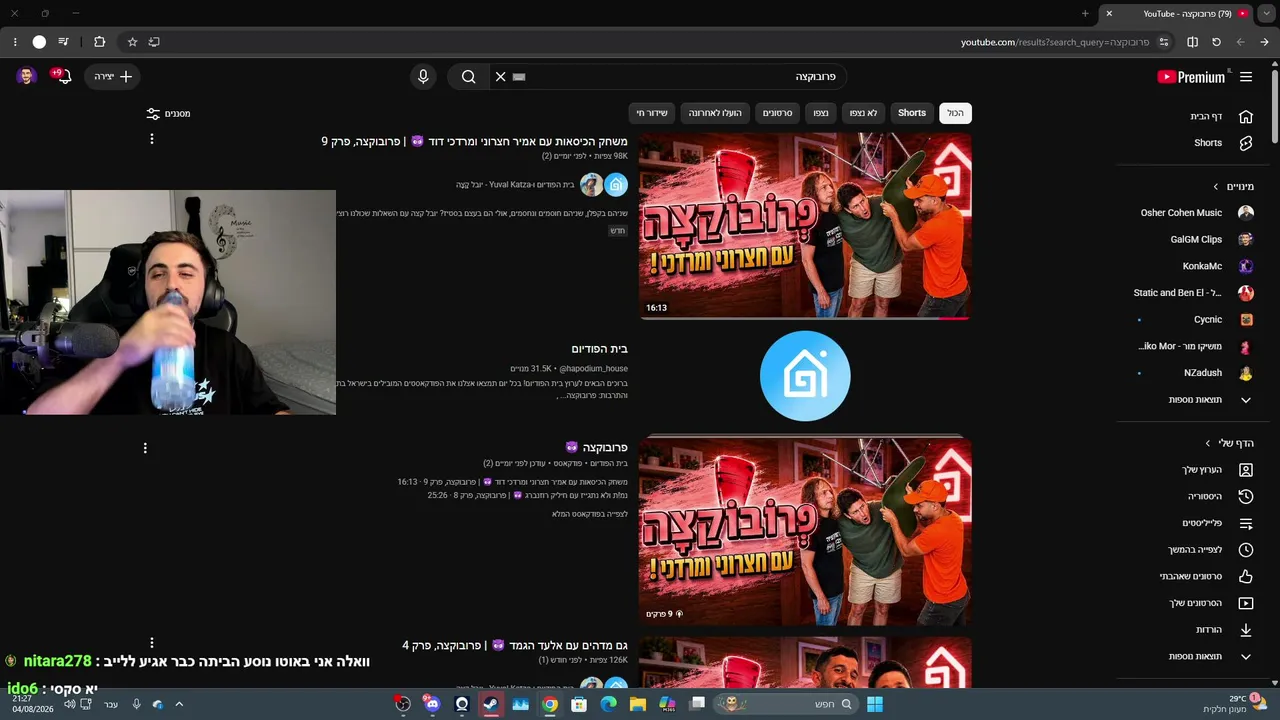Open more options for פרק 9 video

point(152,139)
